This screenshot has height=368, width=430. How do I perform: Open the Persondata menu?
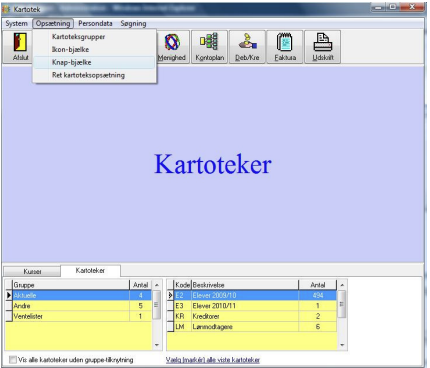coord(95,24)
